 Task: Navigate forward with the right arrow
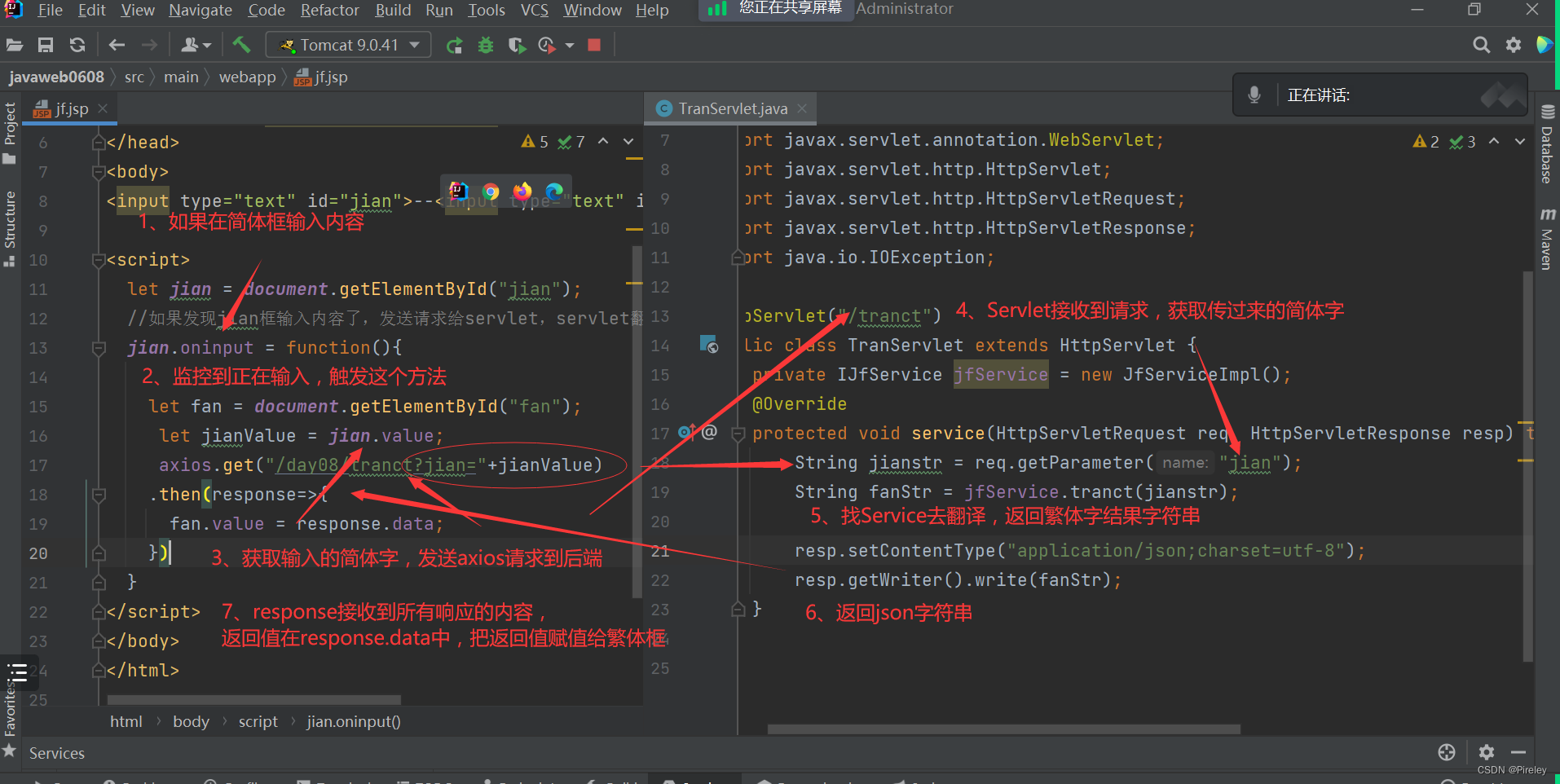[149, 46]
